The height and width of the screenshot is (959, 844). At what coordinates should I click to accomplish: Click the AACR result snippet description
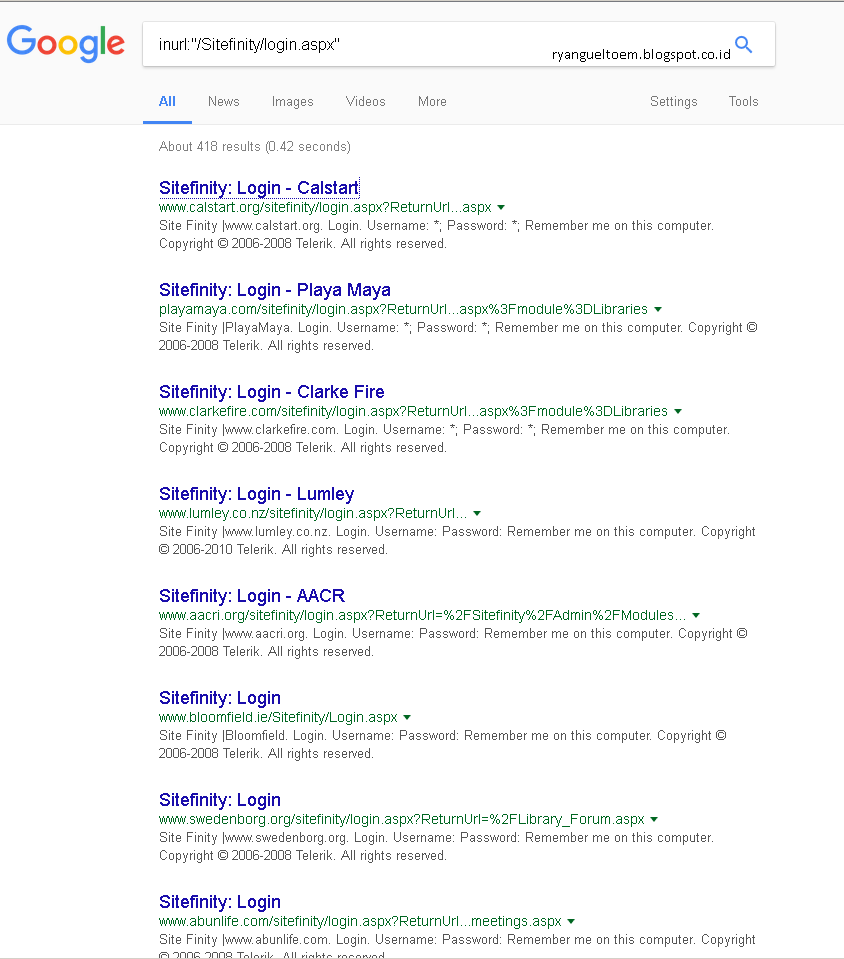pos(453,643)
